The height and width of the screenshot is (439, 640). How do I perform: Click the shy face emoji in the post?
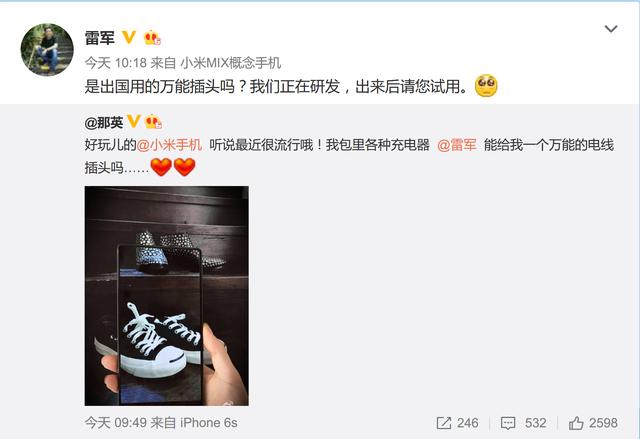486,86
